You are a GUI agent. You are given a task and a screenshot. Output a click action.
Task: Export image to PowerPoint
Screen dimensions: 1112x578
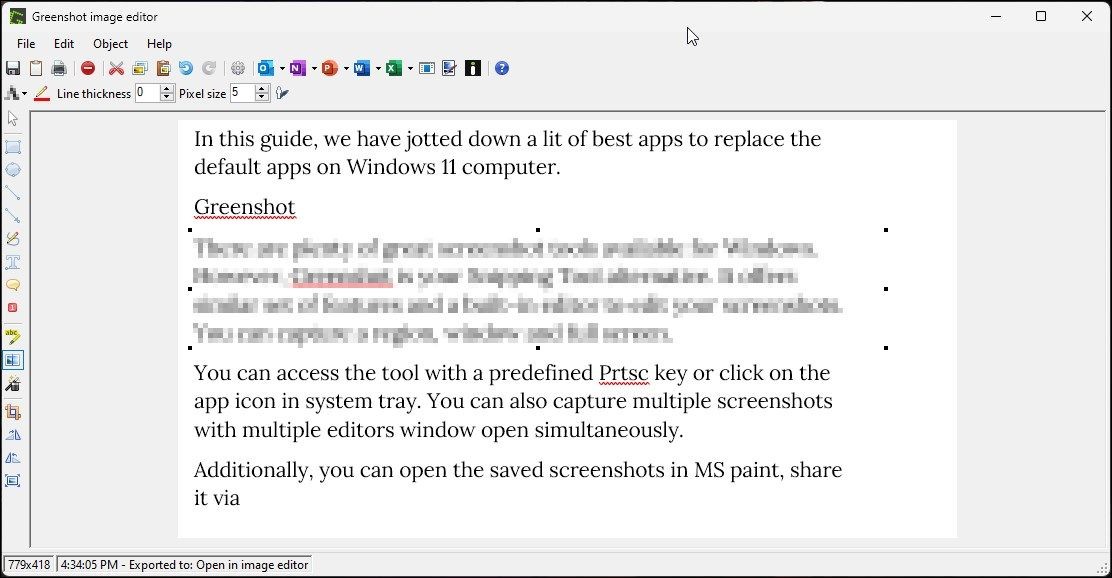coord(330,68)
